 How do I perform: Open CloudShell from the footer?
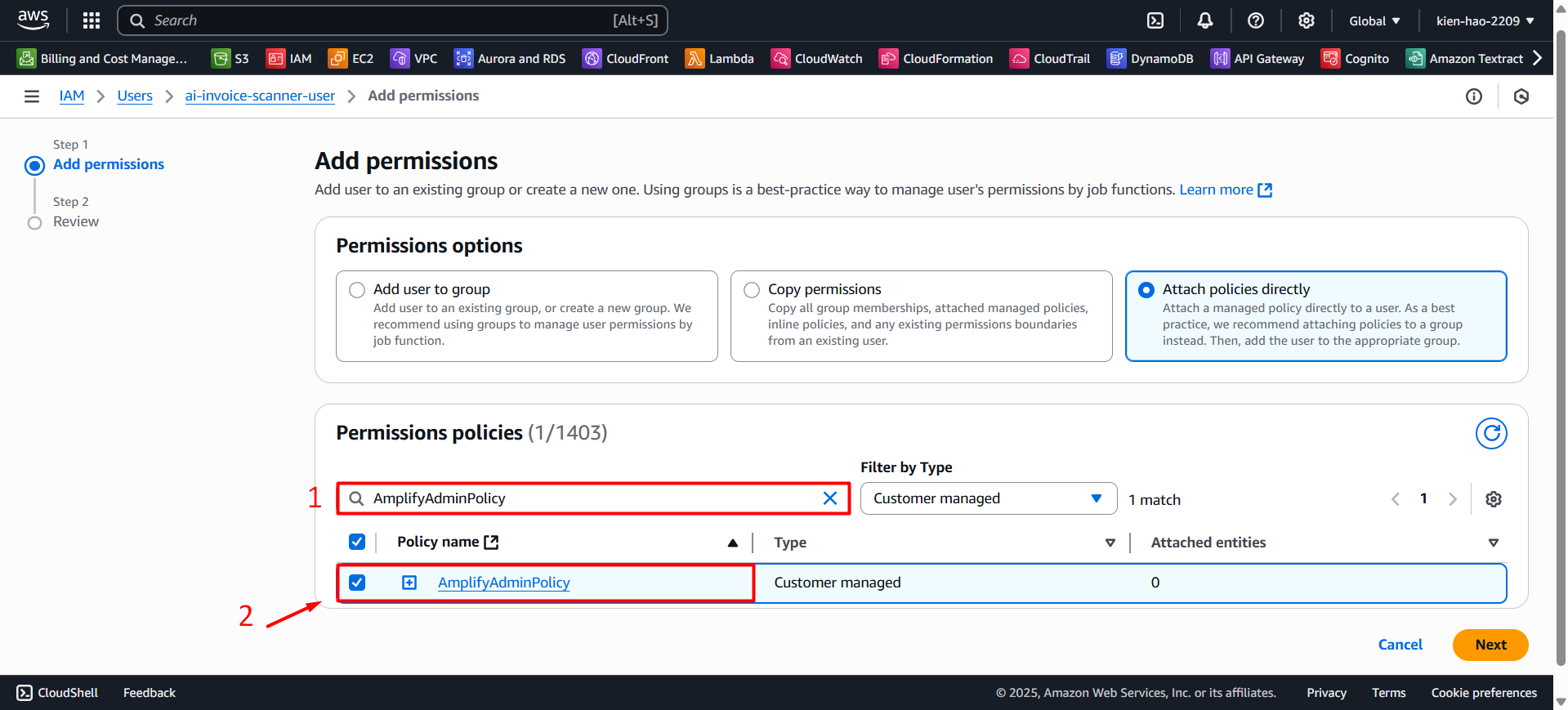click(x=57, y=693)
